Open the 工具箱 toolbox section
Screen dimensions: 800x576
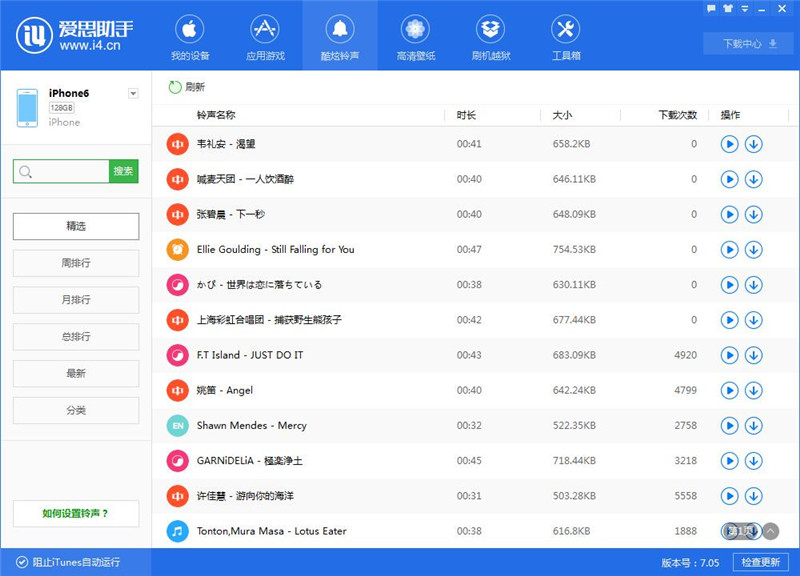coord(566,35)
